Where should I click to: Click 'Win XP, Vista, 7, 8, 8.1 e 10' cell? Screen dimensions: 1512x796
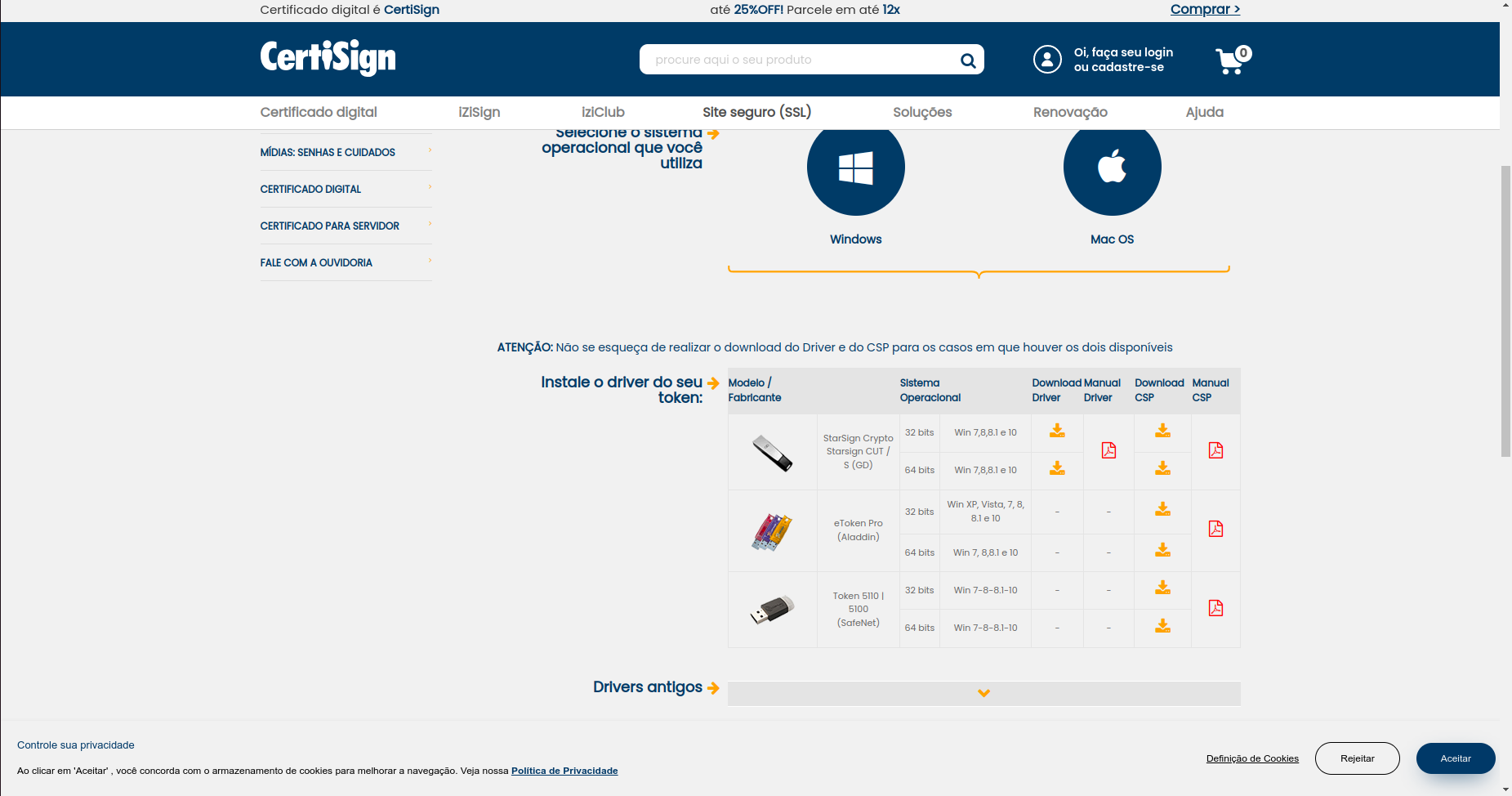pos(985,512)
